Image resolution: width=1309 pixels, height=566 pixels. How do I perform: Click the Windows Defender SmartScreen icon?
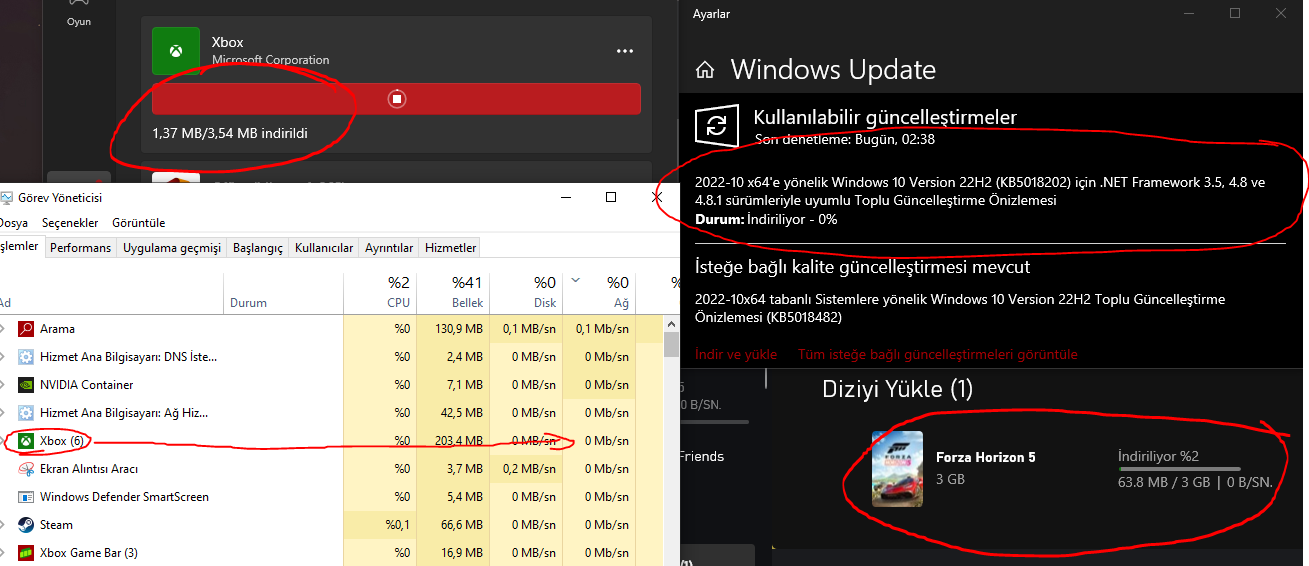(25, 497)
